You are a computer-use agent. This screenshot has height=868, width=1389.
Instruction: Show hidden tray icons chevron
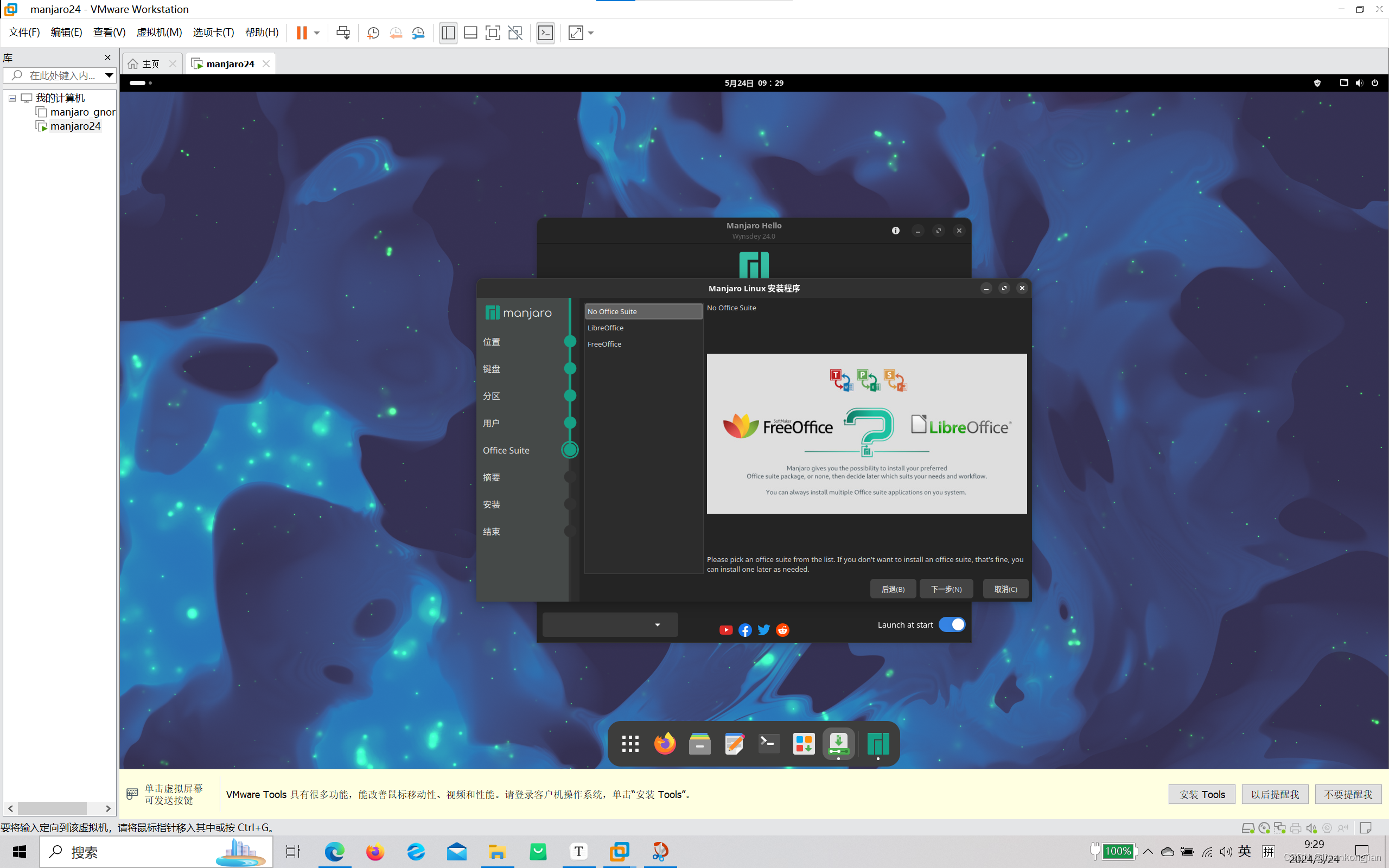(x=1148, y=851)
